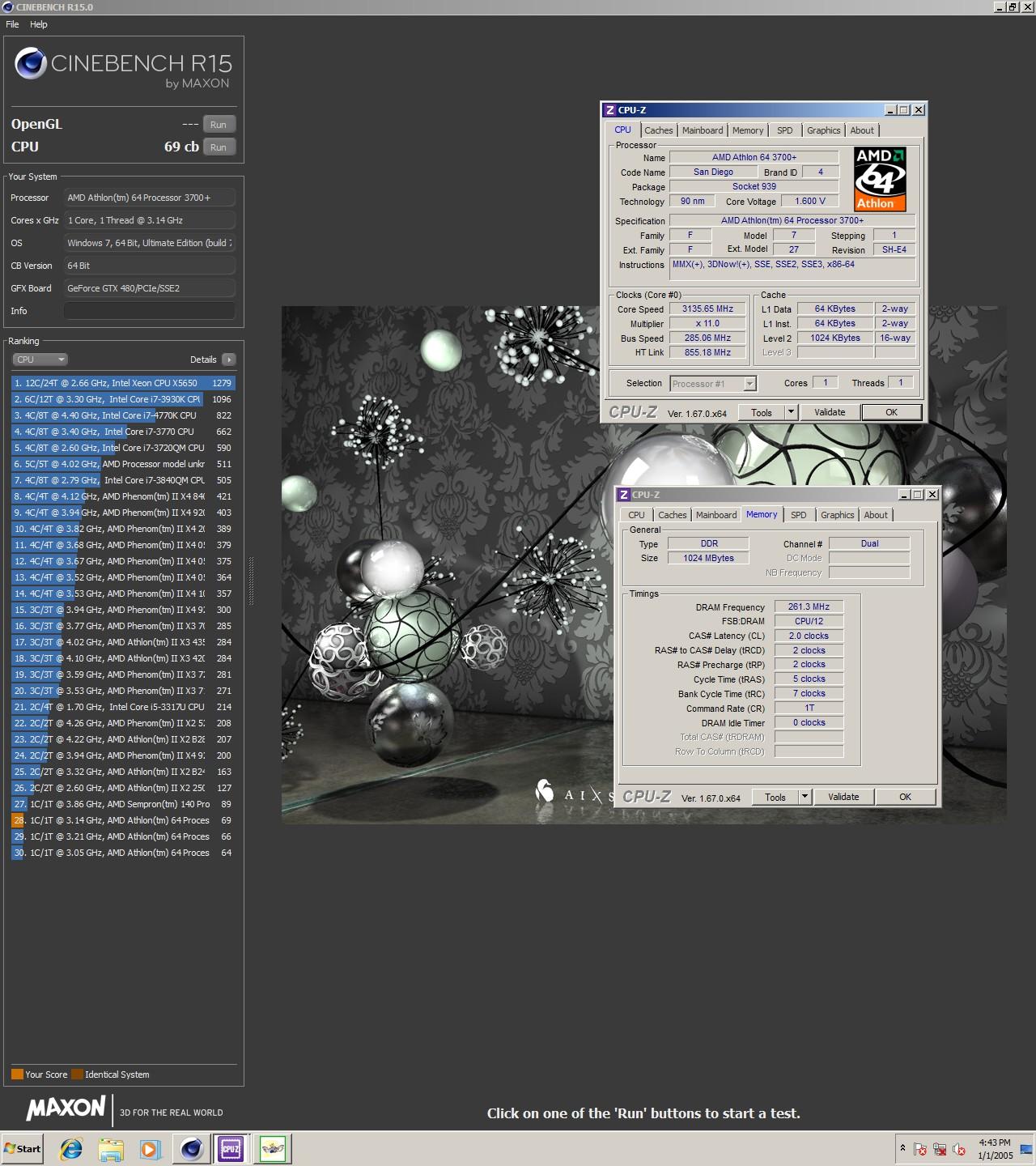This screenshot has width=1036, height=1166.
Task: Expand ranking Details arrow button
Action: [x=228, y=360]
